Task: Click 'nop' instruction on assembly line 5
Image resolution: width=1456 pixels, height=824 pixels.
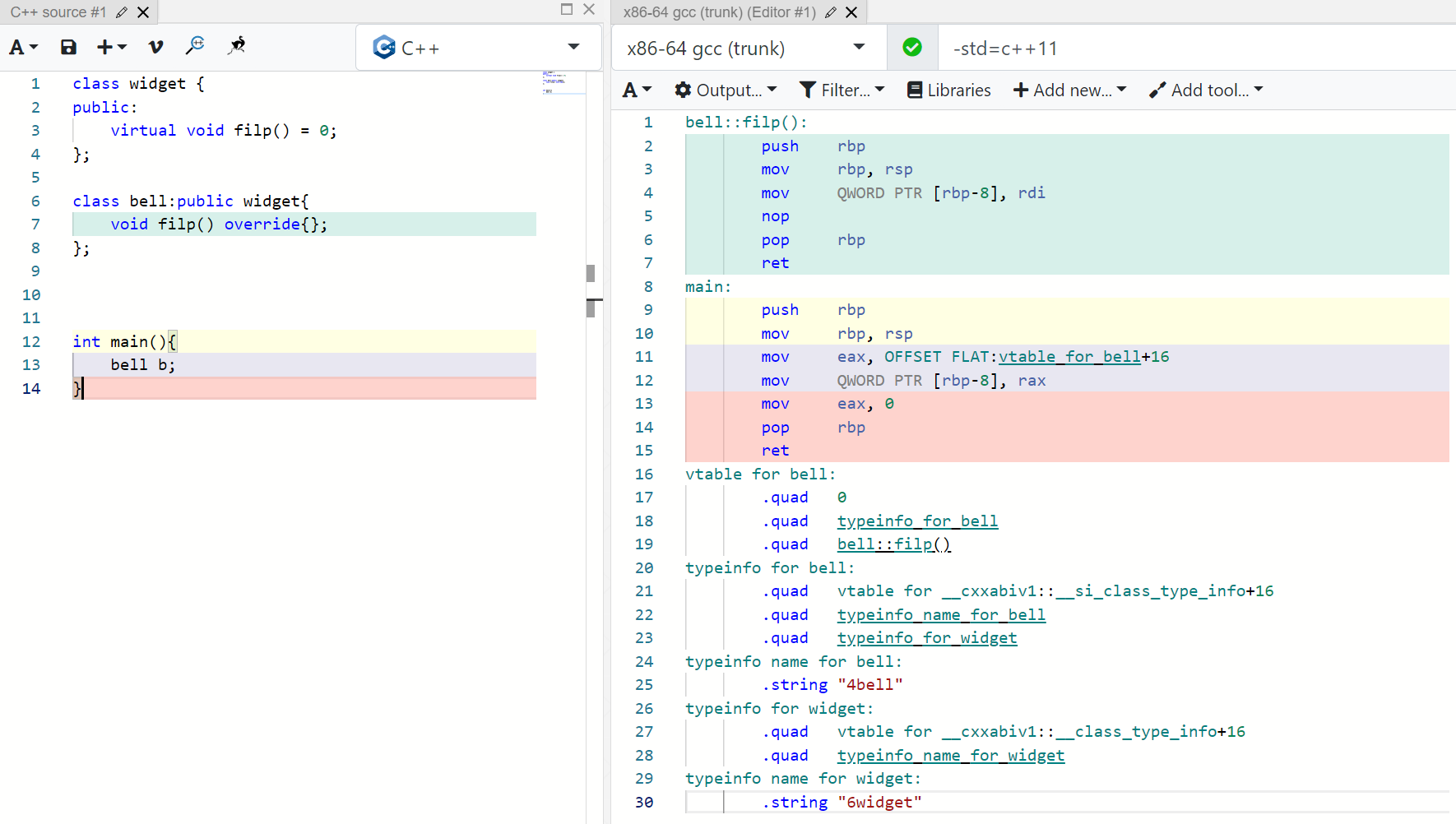Action: pos(775,216)
